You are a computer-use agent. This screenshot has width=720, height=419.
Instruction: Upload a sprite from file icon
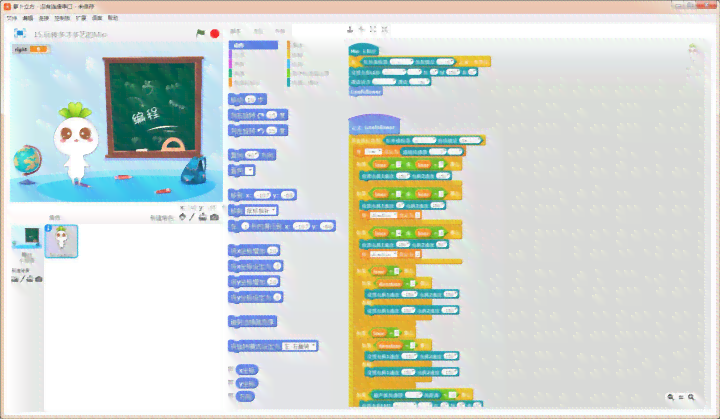click(x=202, y=217)
